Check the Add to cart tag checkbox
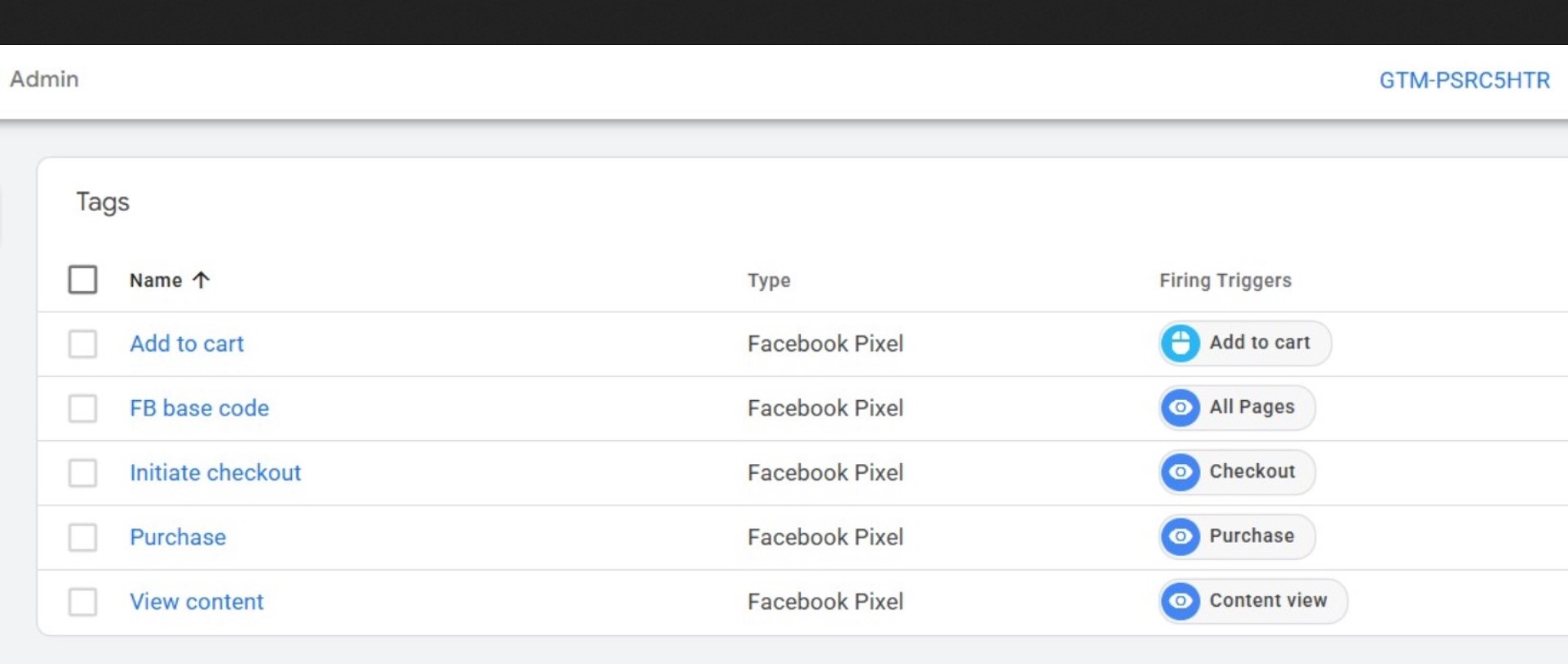This screenshot has height=664, width=1568. 83,343
